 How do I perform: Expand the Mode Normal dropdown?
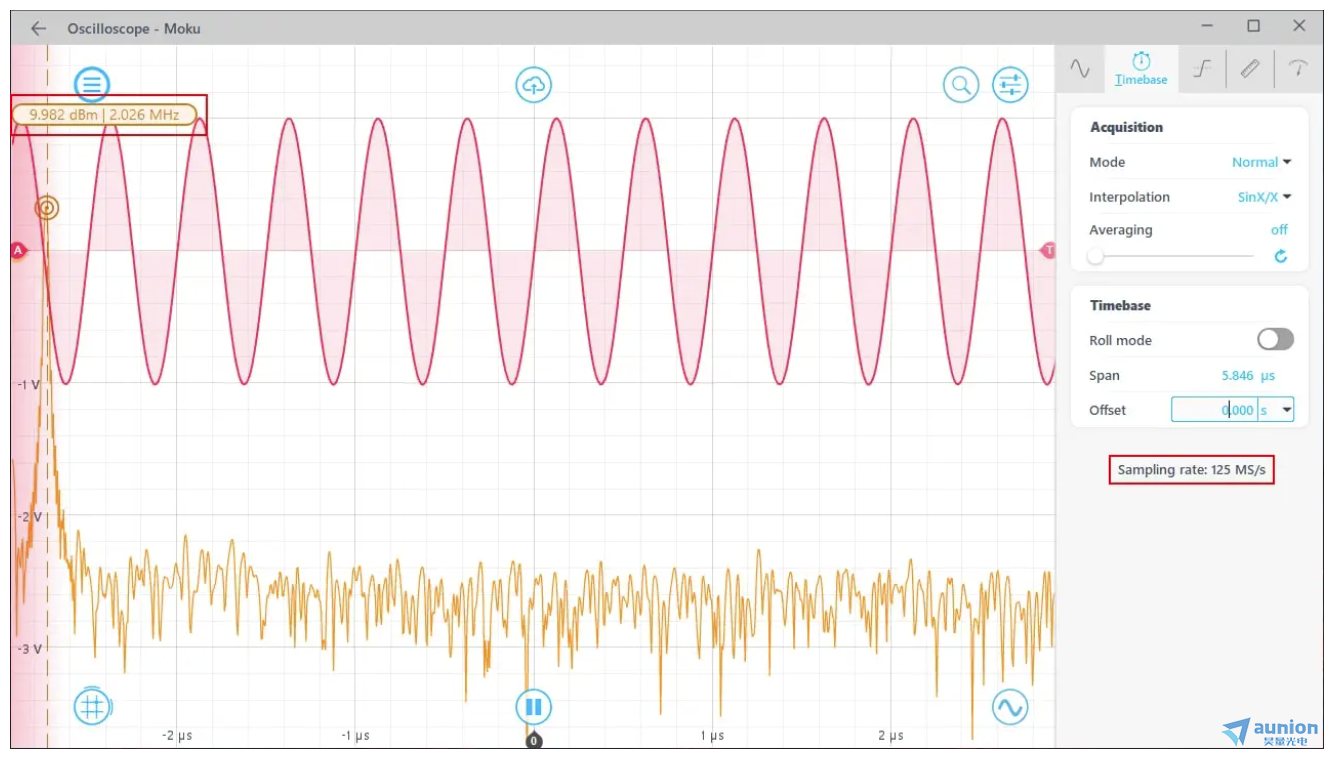pos(1261,162)
